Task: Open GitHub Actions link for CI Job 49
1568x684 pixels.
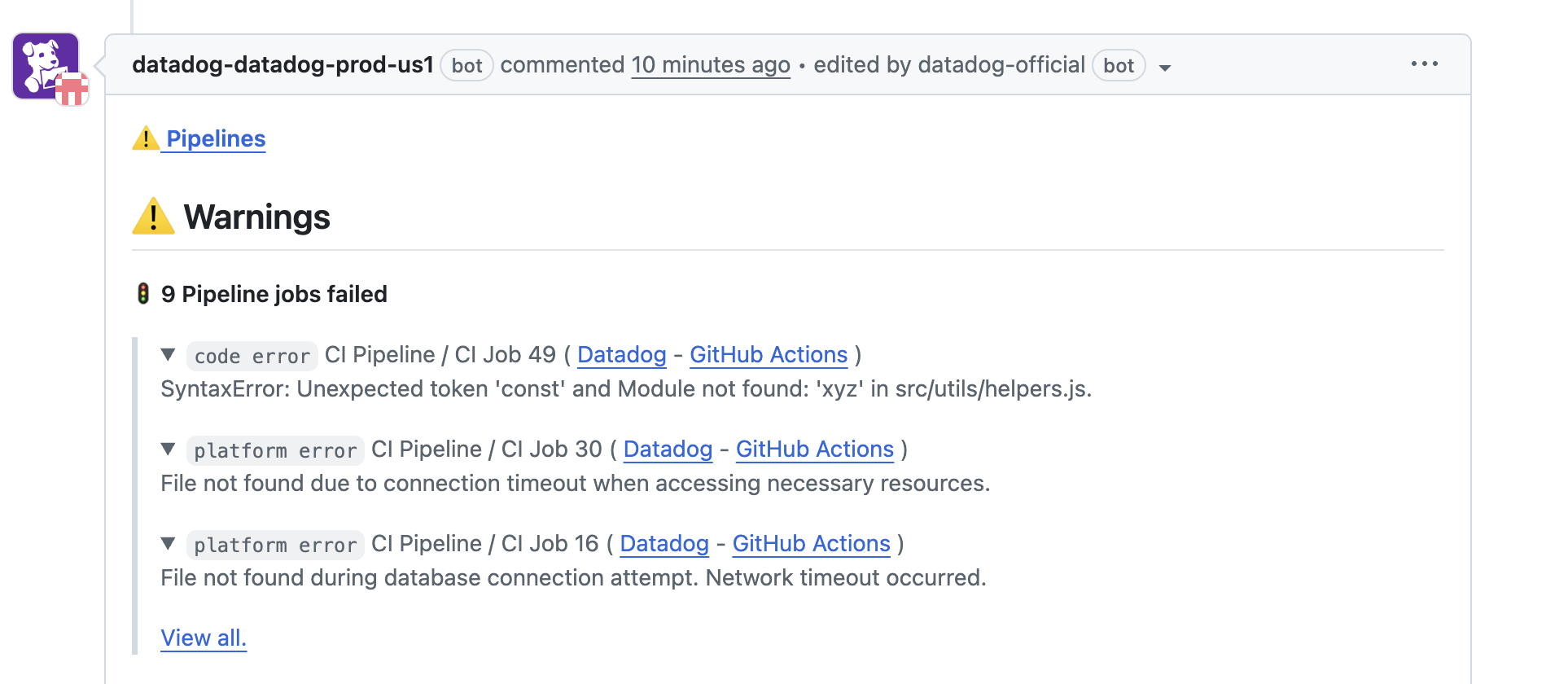Action: pyautogui.click(x=769, y=355)
